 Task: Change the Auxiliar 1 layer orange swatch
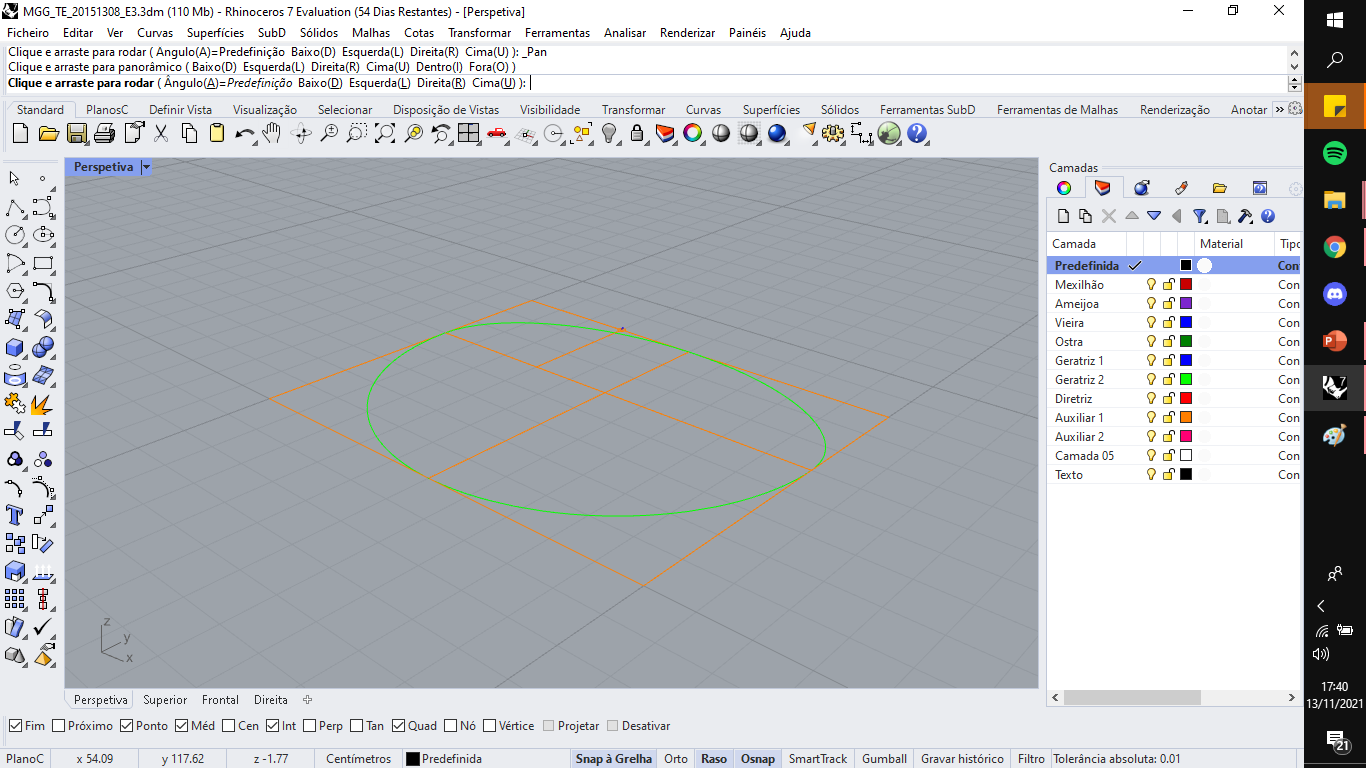[x=1186, y=418]
